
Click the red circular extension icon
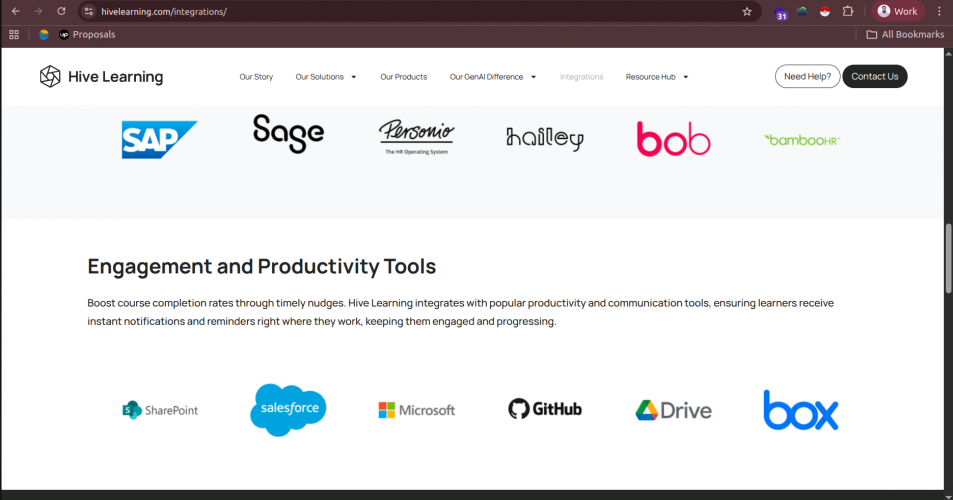point(825,12)
